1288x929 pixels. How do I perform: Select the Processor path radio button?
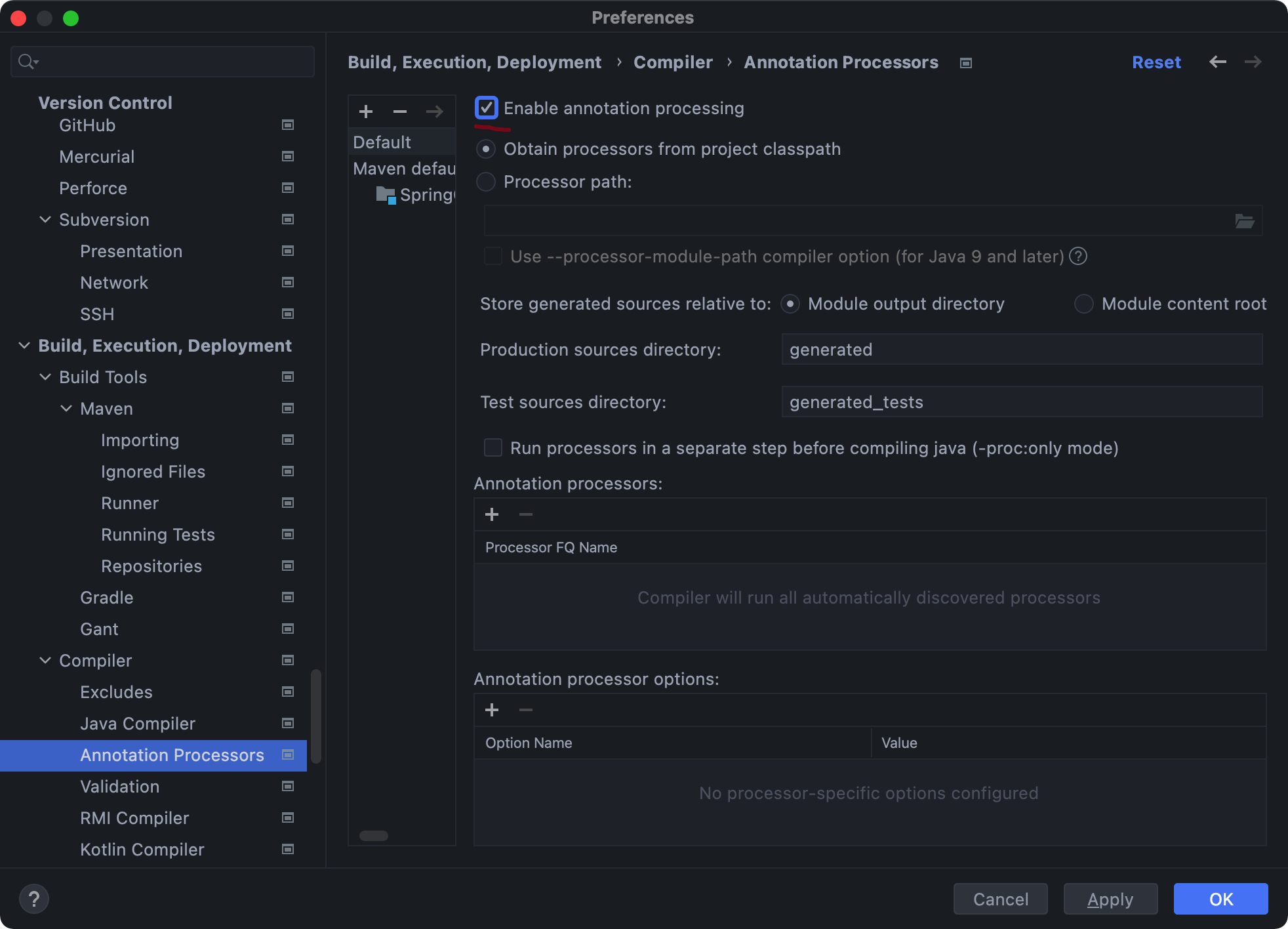click(486, 182)
